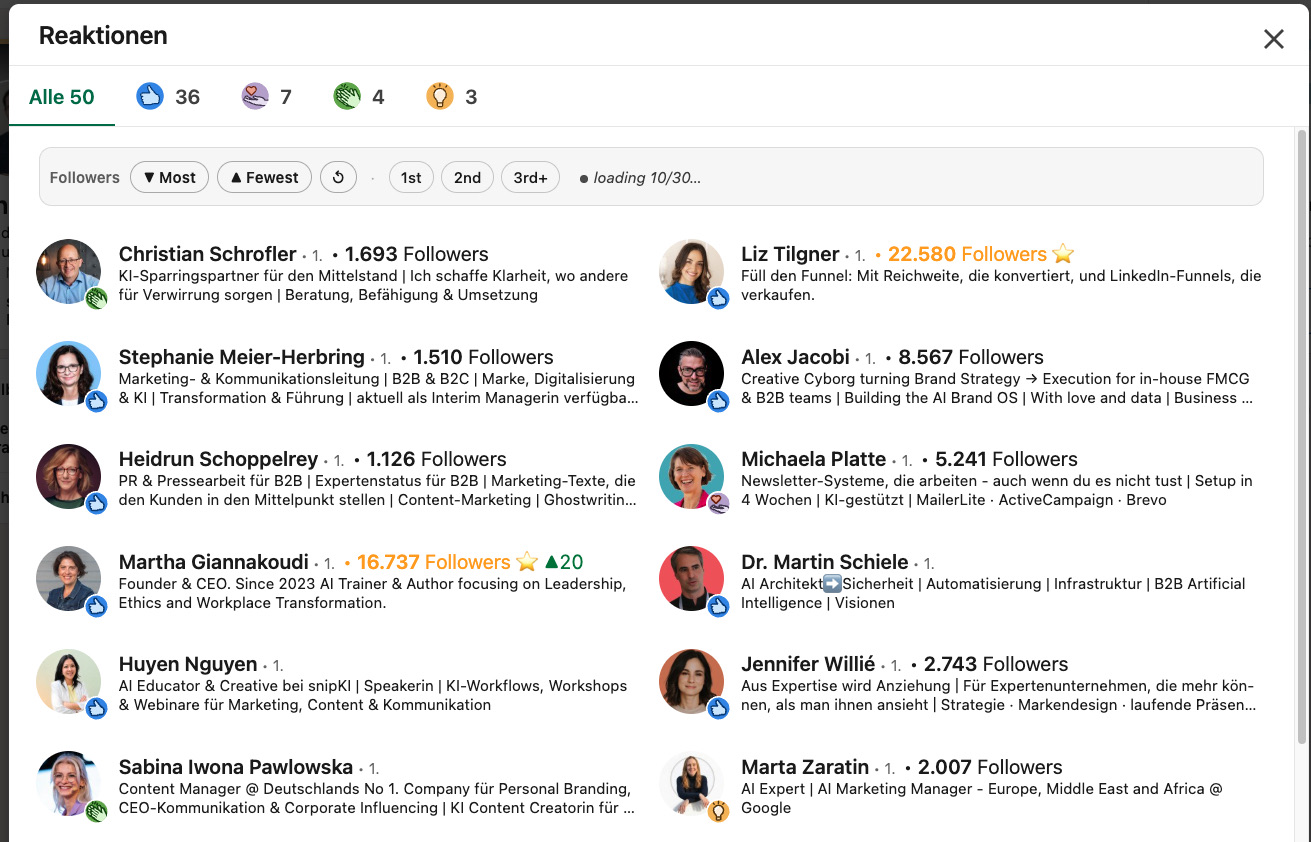
Task: Click Alex Jacobi's avatar
Action: 691,375
